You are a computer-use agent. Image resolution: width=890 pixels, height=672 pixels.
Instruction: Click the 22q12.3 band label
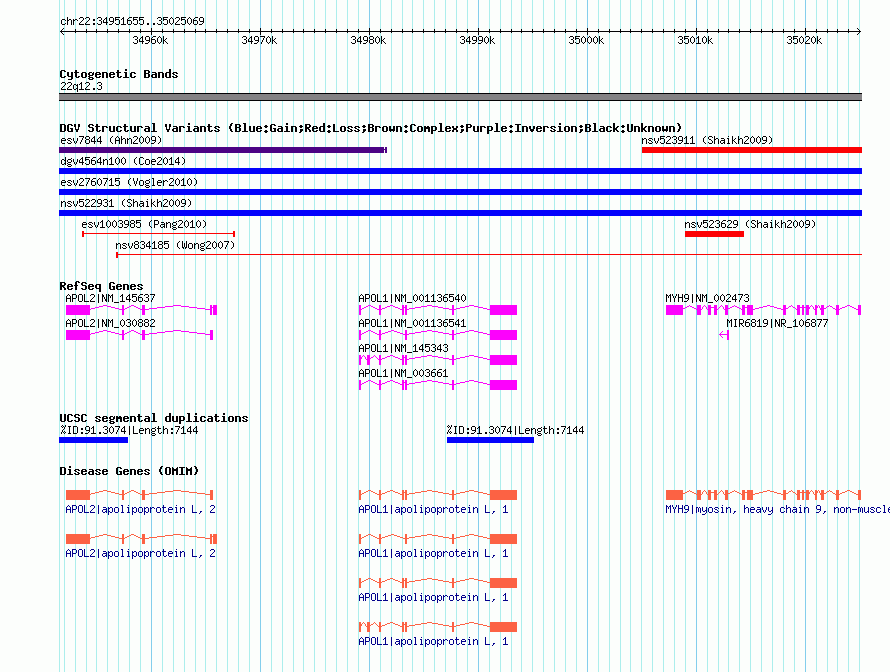pyautogui.click(x=81, y=86)
